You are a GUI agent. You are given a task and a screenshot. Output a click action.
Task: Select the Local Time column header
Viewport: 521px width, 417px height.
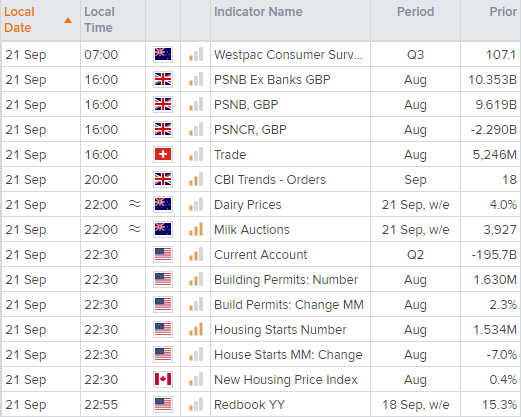point(99,20)
